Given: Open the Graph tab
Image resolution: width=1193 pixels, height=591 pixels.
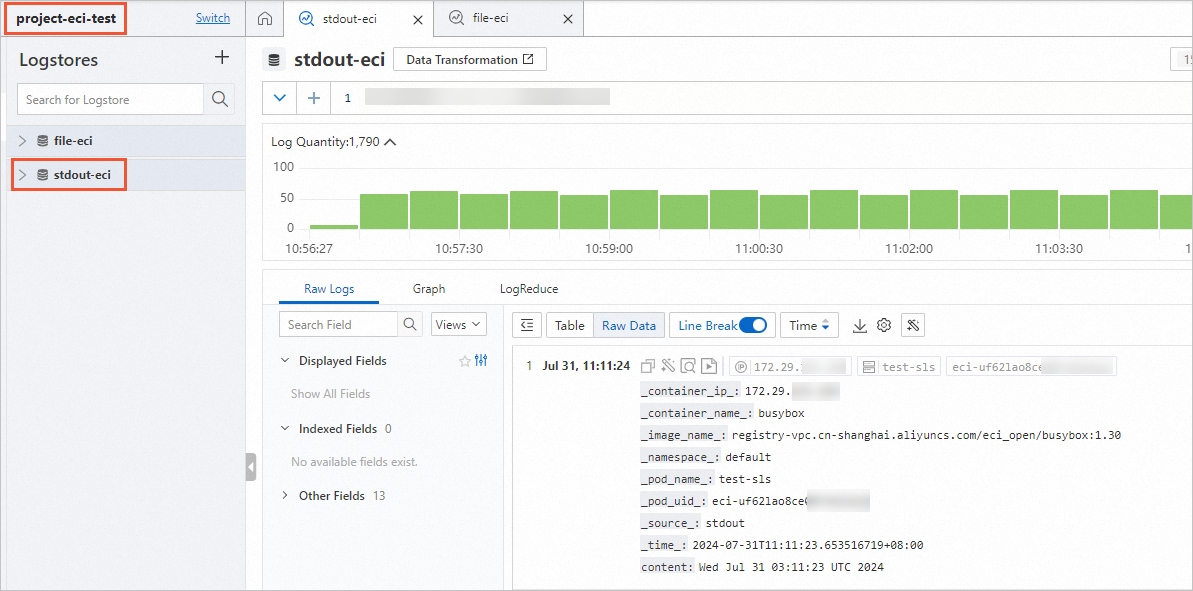Looking at the screenshot, I should tap(429, 289).
